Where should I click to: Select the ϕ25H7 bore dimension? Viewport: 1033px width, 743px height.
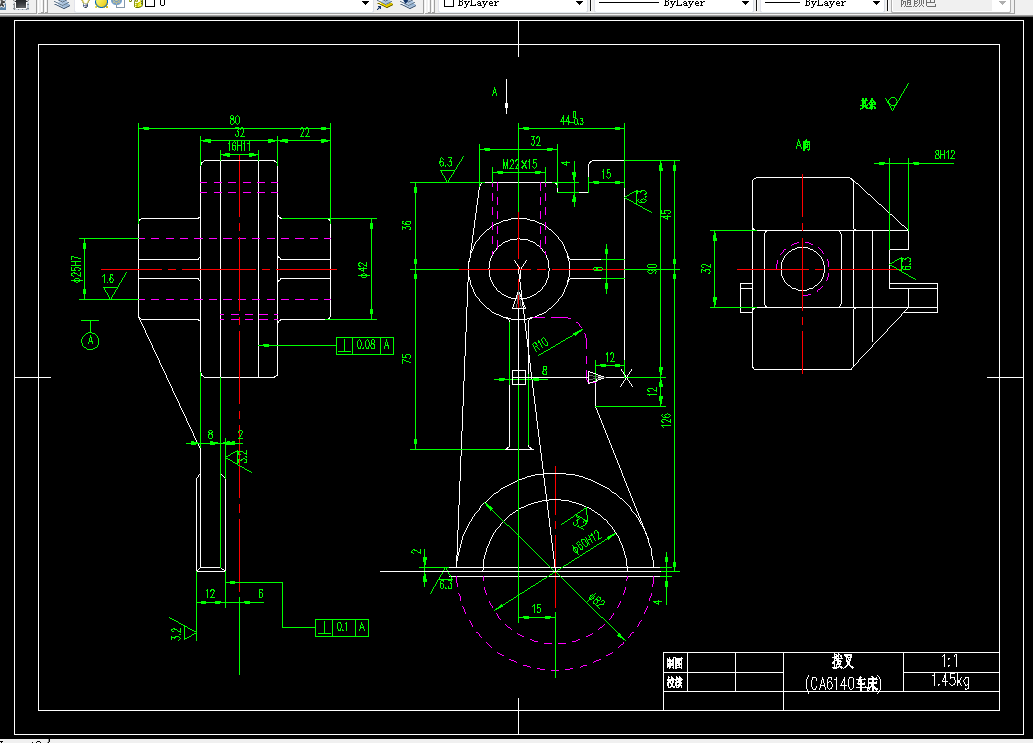coord(77,269)
